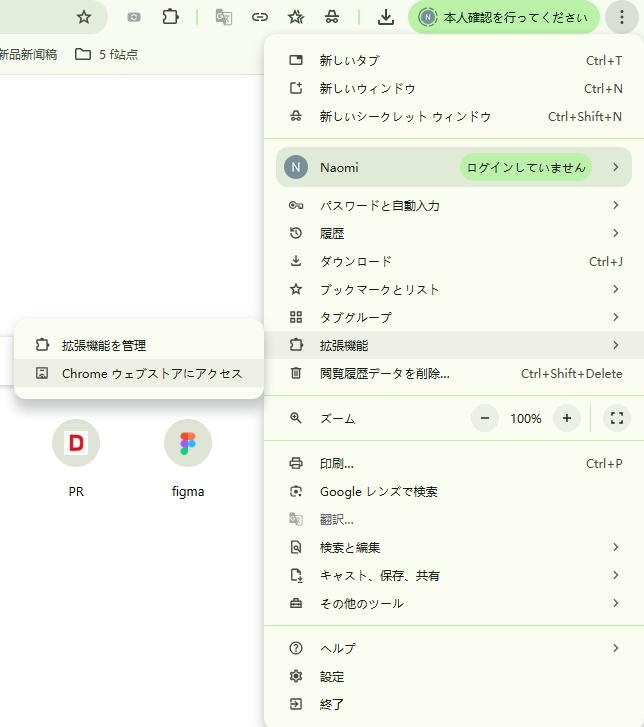
Task: Expand ブックマークとリスト chevron
Action: coord(615,289)
